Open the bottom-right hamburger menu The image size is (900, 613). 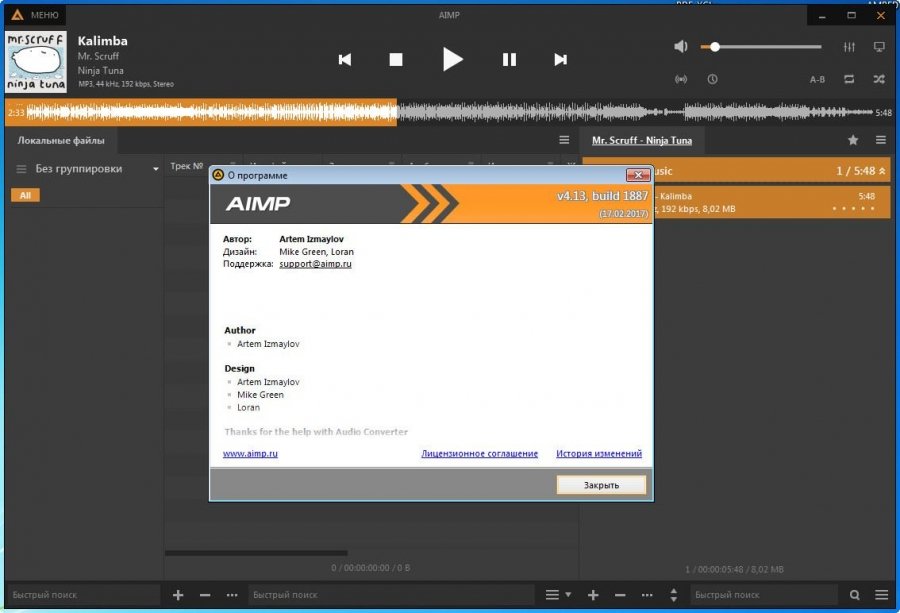pos(882,595)
